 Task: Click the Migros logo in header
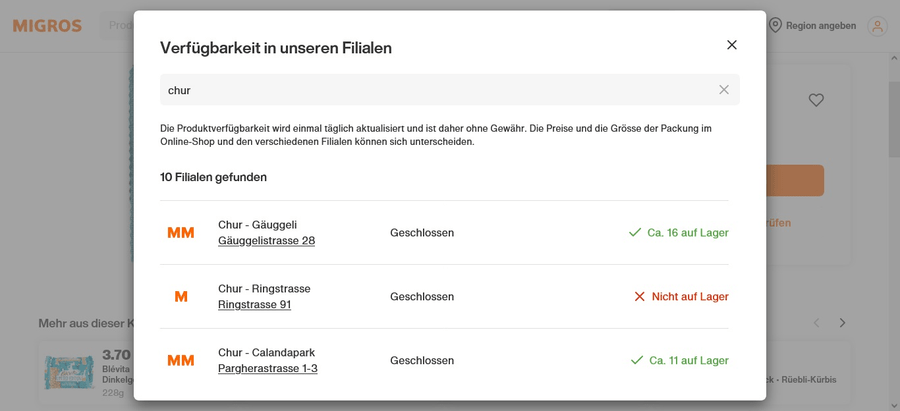click(47, 26)
